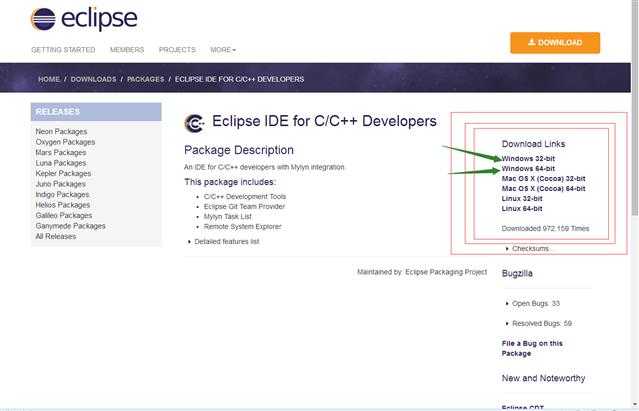Open the Eclipse Packaging Project link

click(446, 272)
